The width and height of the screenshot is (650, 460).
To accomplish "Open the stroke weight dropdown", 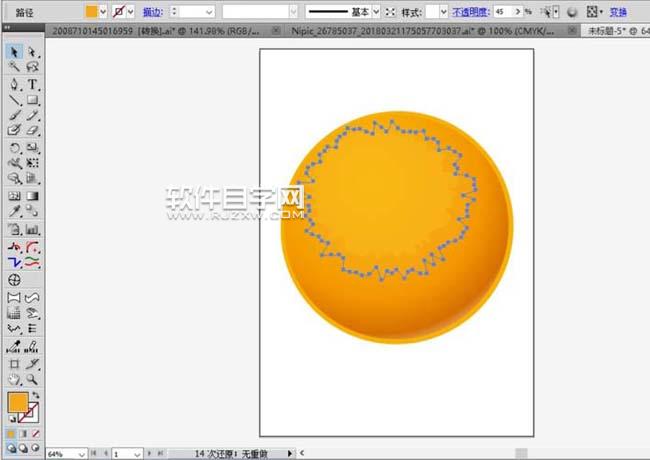I will click(209, 12).
